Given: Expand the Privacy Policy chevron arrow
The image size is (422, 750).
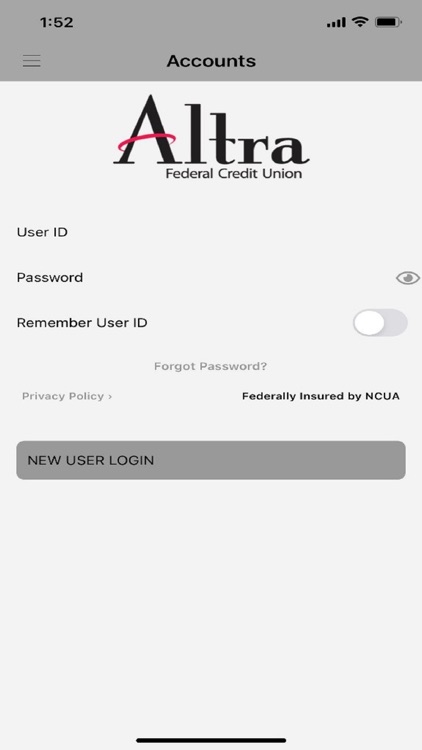Looking at the screenshot, I should [110, 397].
